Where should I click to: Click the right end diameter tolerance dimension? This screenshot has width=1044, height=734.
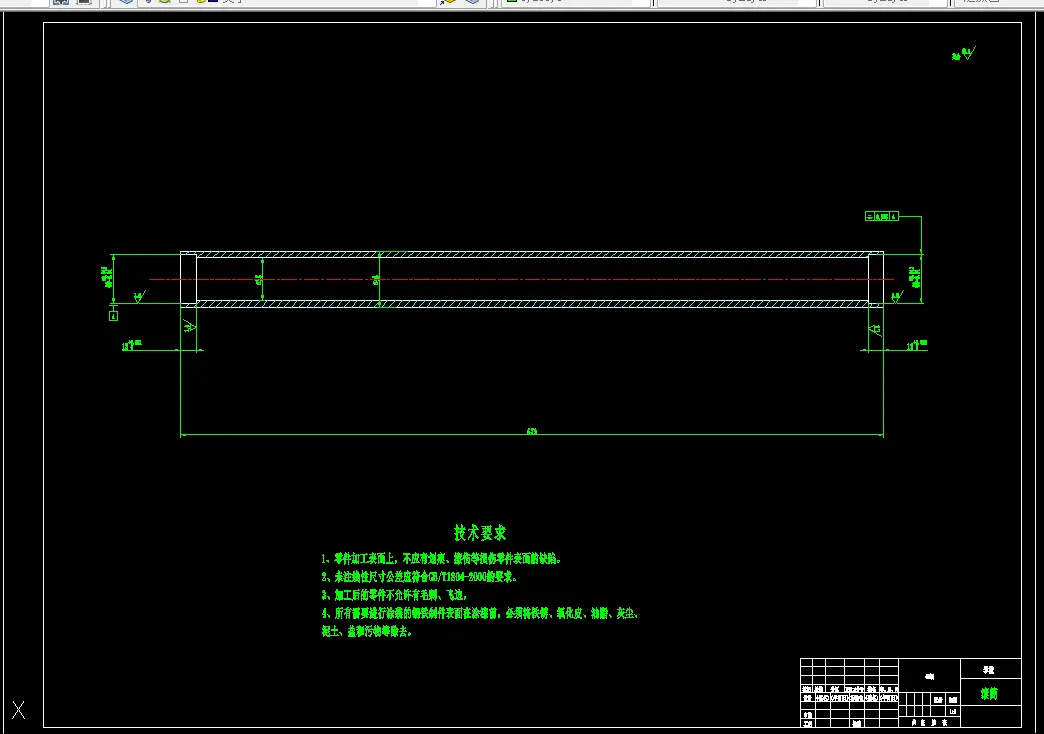click(915, 277)
